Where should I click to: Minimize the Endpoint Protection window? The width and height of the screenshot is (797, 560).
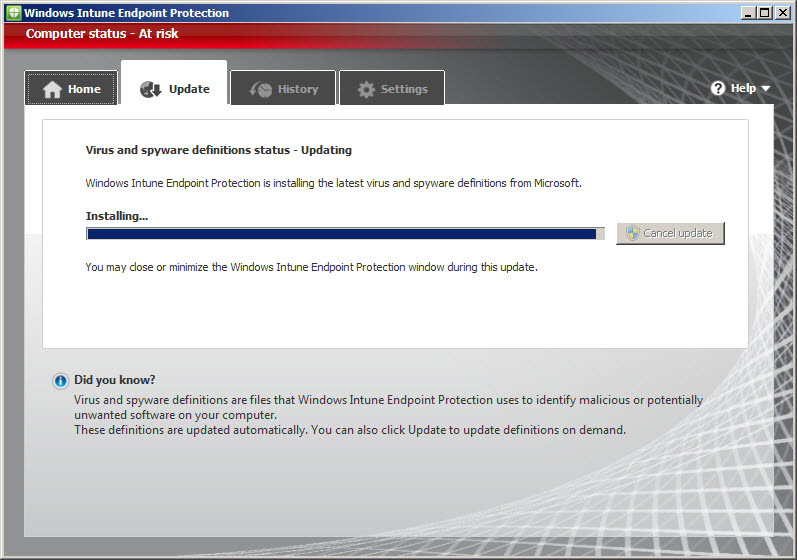click(747, 13)
